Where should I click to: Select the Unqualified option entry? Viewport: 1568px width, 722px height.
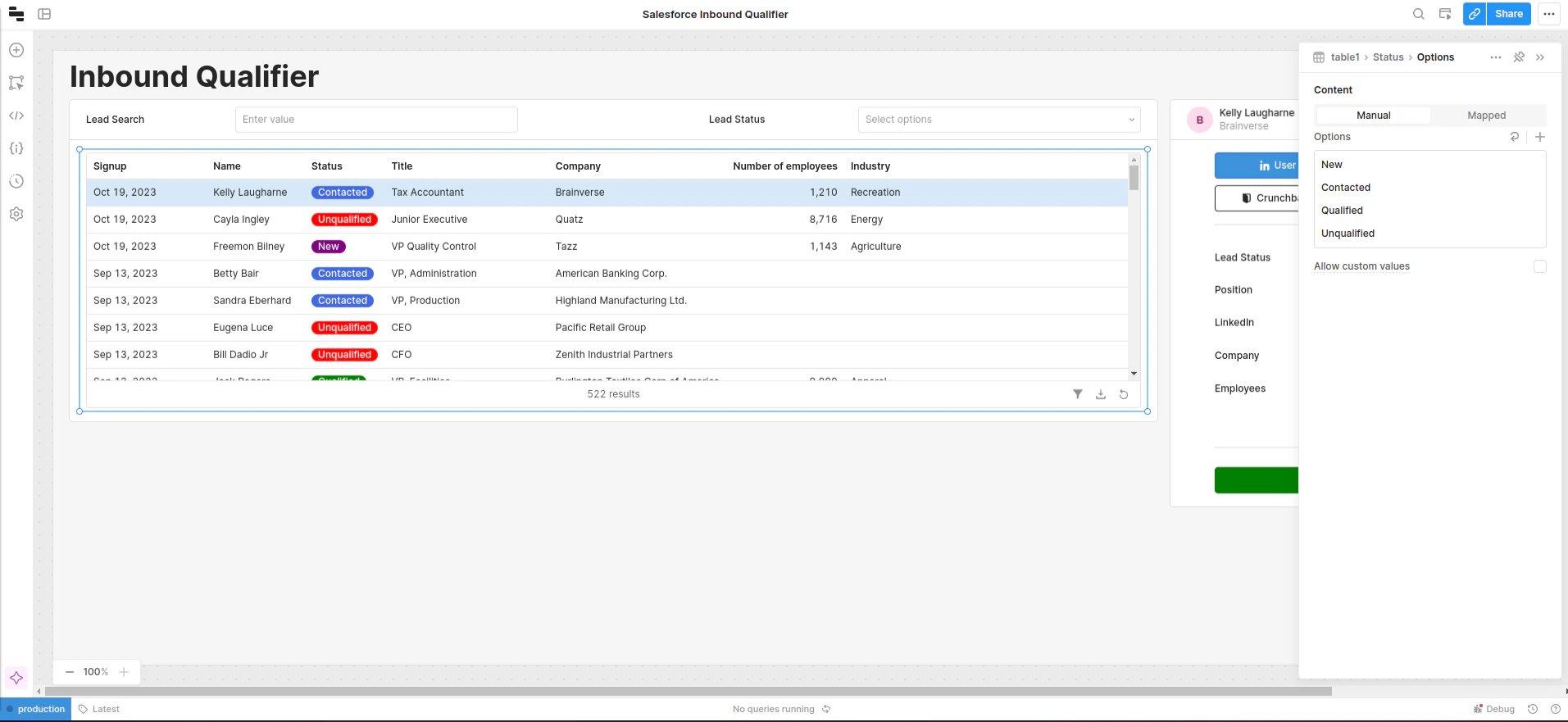(x=1430, y=234)
